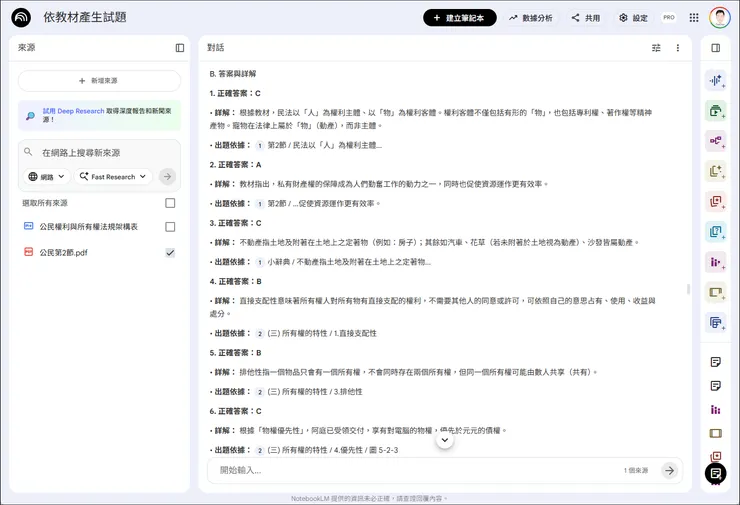Create an Infographic from the pink Studio tile

pos(715,262)
